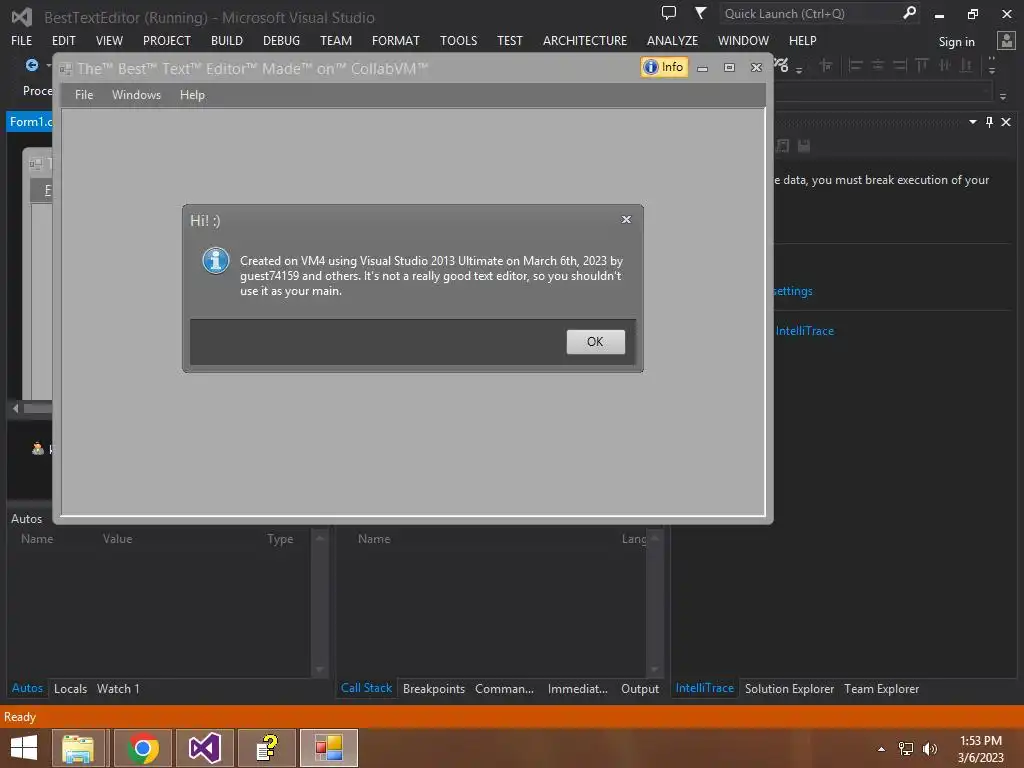The image size is (1024, 768).
Task: Switch to the Form1 document tab
Action: [x=30, y=121]
